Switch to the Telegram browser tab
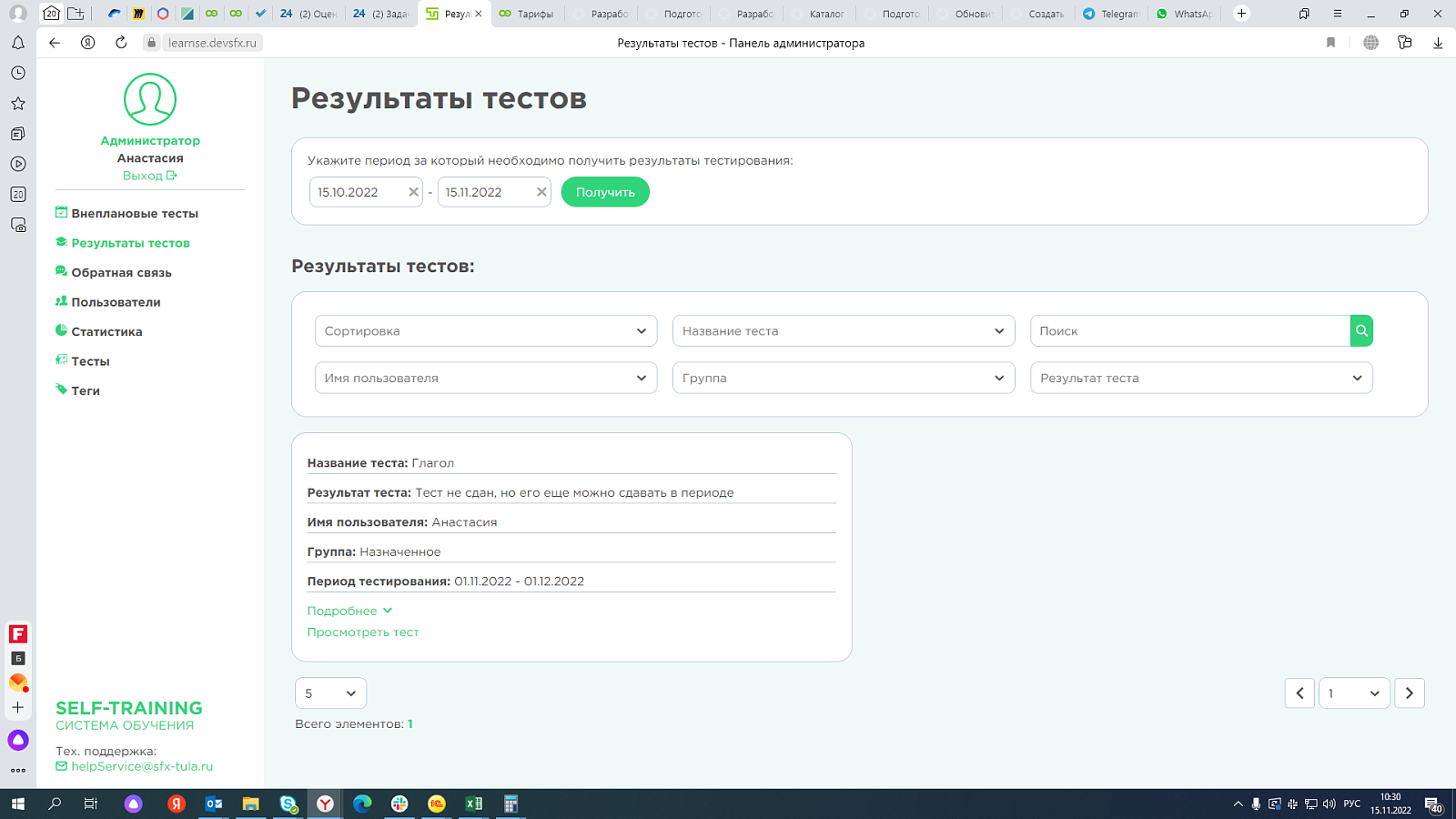 point(1111,14)
